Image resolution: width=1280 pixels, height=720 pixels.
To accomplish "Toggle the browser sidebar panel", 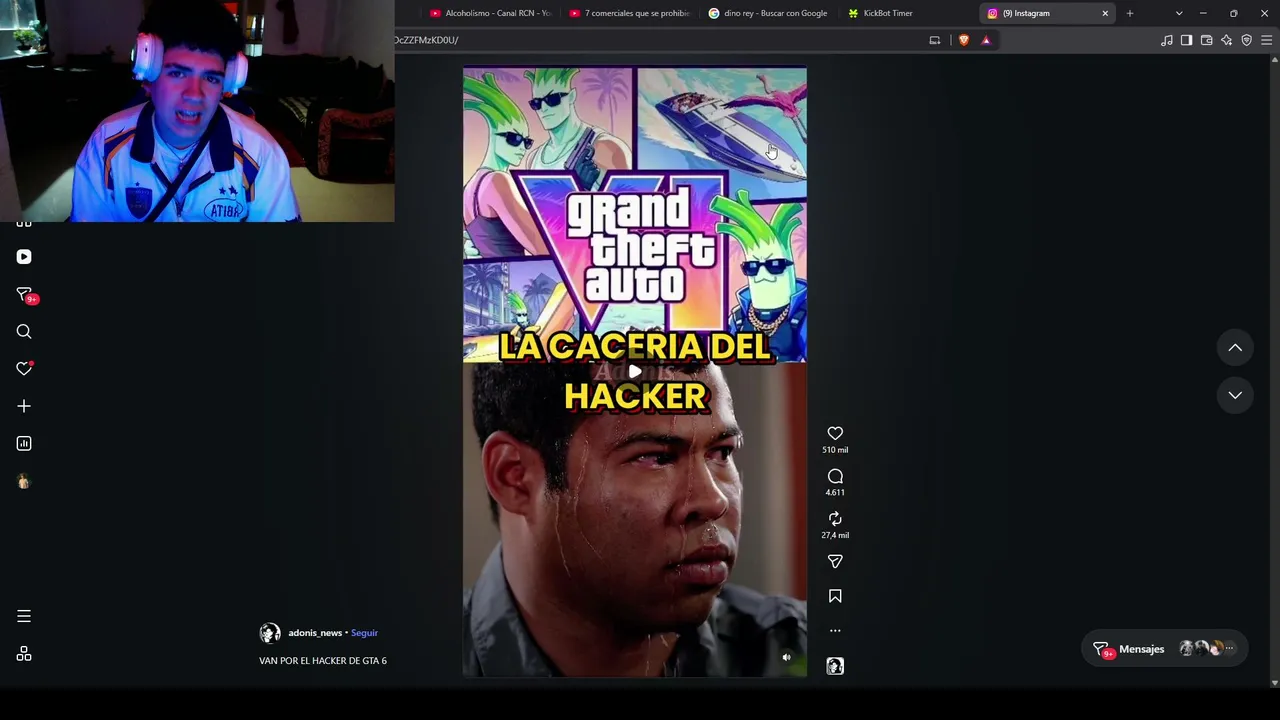I will [1187, 40].
